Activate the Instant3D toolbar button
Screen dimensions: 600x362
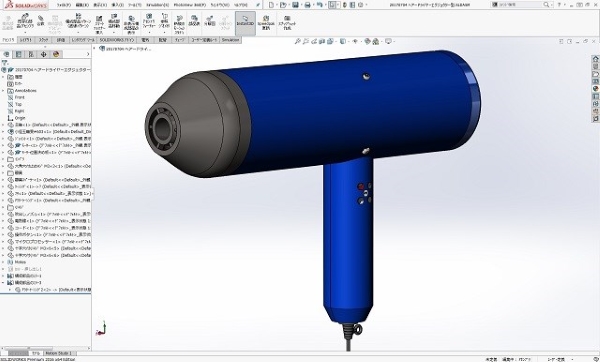point(245,23)
